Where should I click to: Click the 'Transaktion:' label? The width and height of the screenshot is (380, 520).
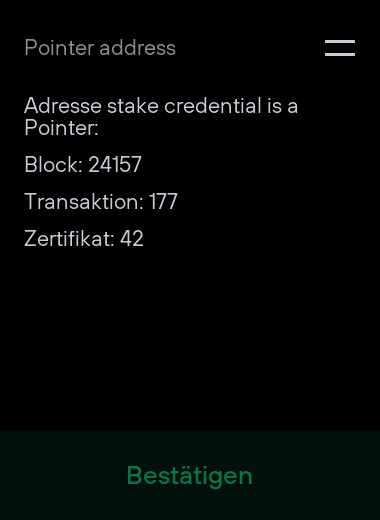84,201
